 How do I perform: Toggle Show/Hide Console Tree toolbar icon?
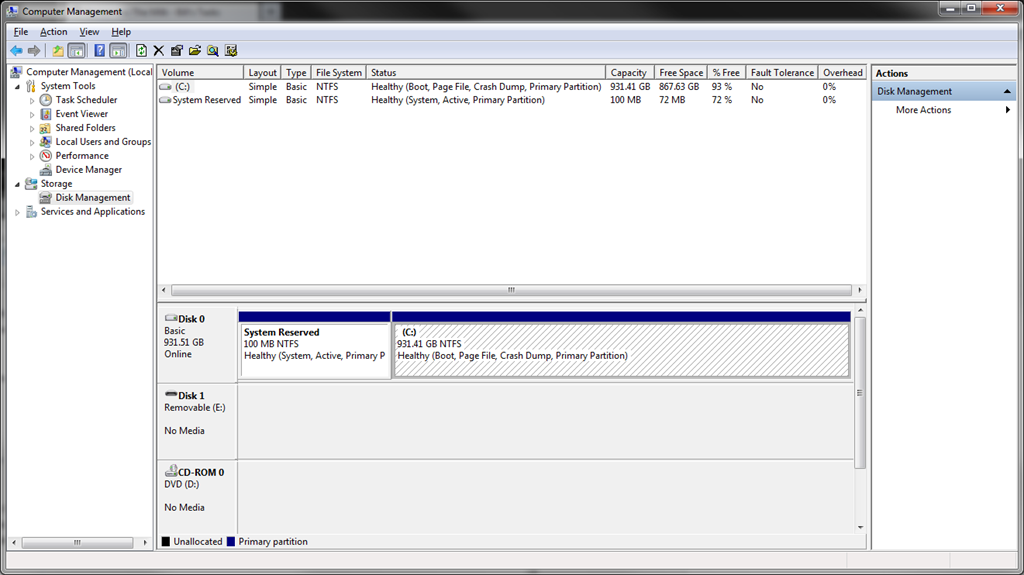coord(76,50)
